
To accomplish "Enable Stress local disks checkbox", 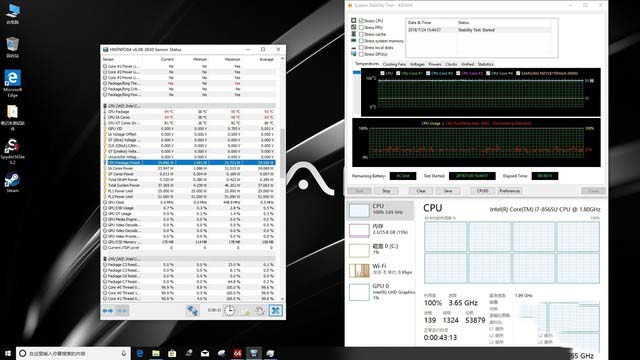I will tap(361, 47).
